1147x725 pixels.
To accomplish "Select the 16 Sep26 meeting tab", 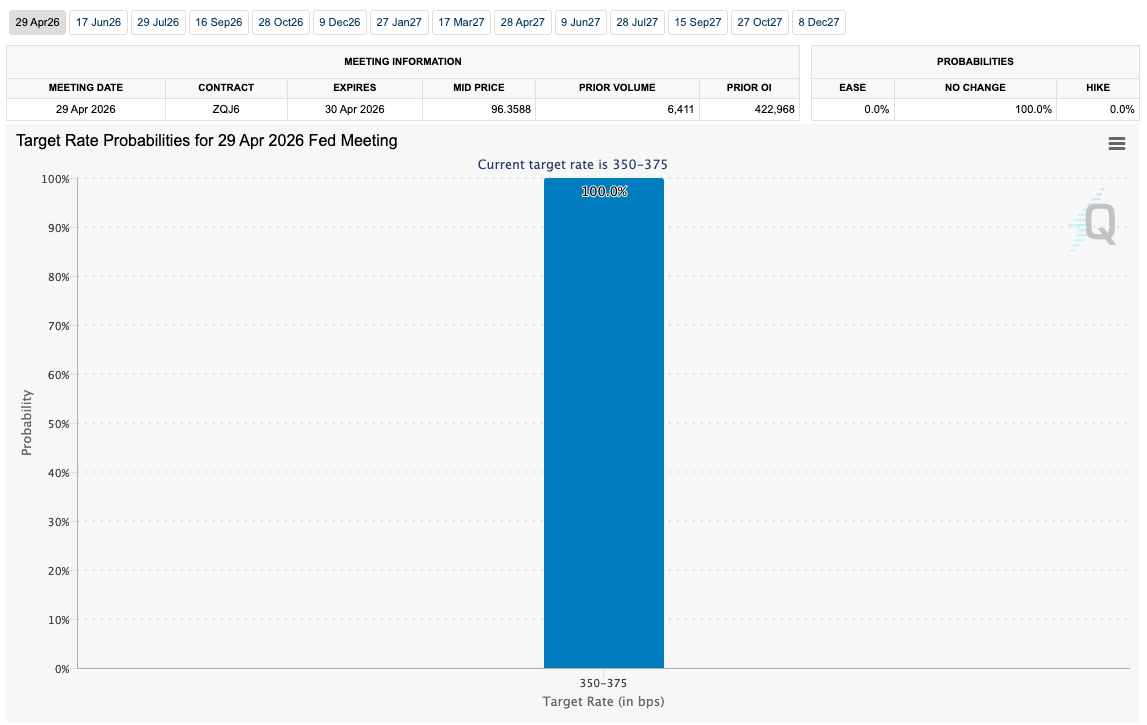I will click(219, 22).
